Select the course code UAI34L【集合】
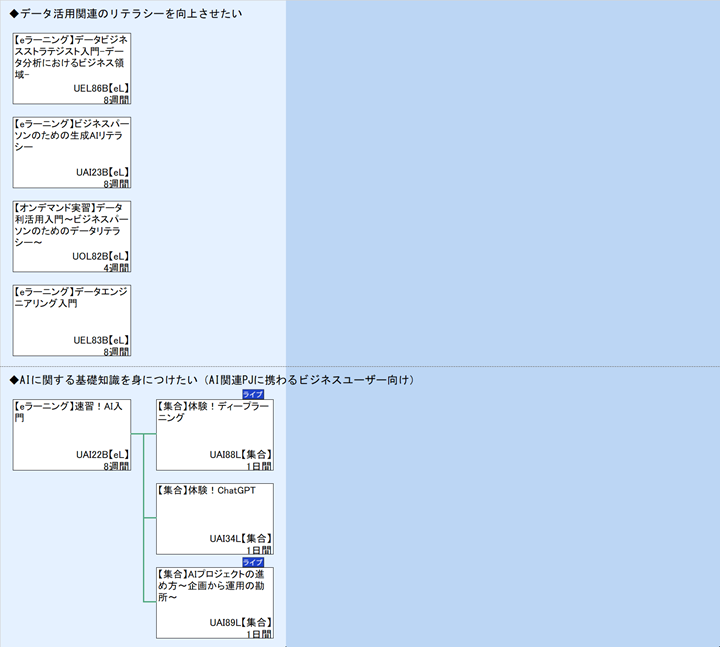The height and width of the screenshot is (647, 720). click(x=241, y=539)
